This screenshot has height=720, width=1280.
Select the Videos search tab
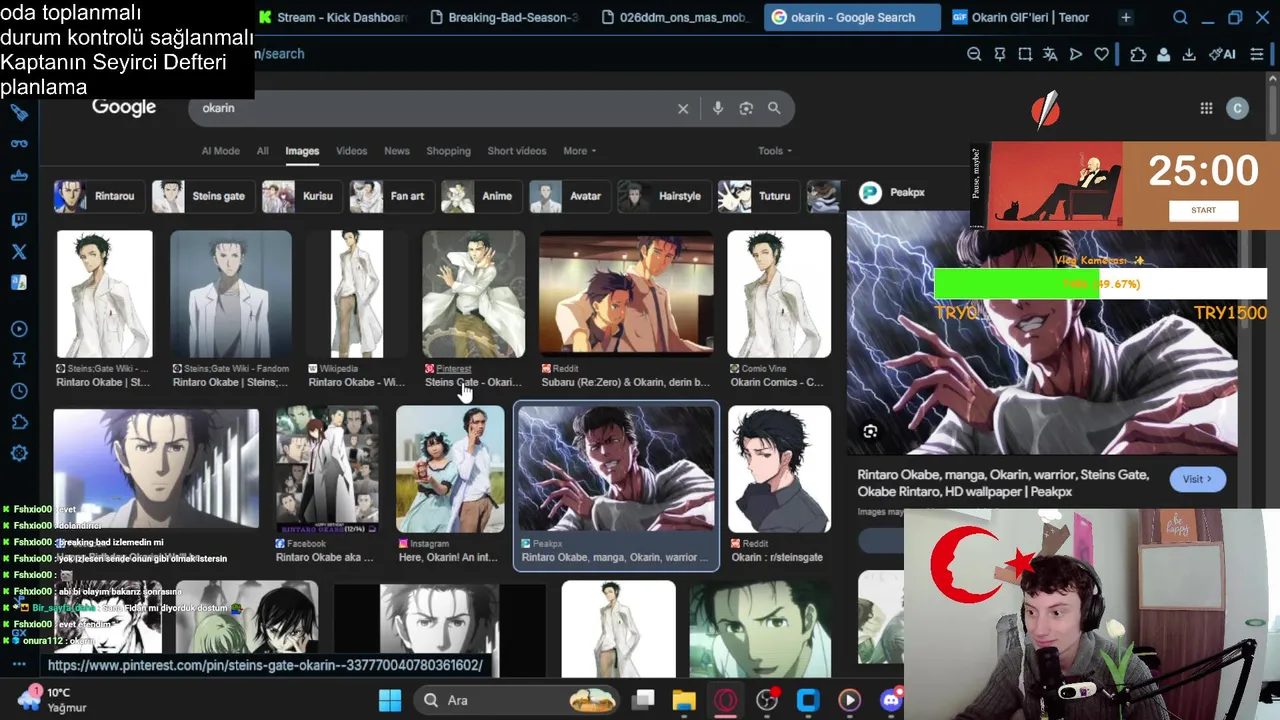(351, 151)
